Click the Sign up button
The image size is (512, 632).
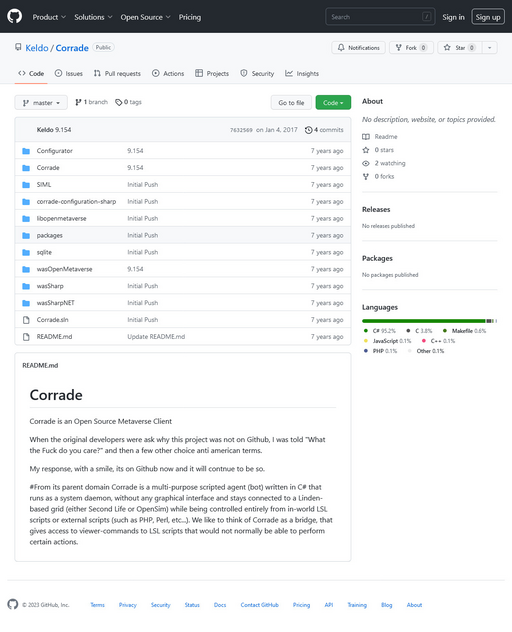pyautogui.click(x=488, y=17)
